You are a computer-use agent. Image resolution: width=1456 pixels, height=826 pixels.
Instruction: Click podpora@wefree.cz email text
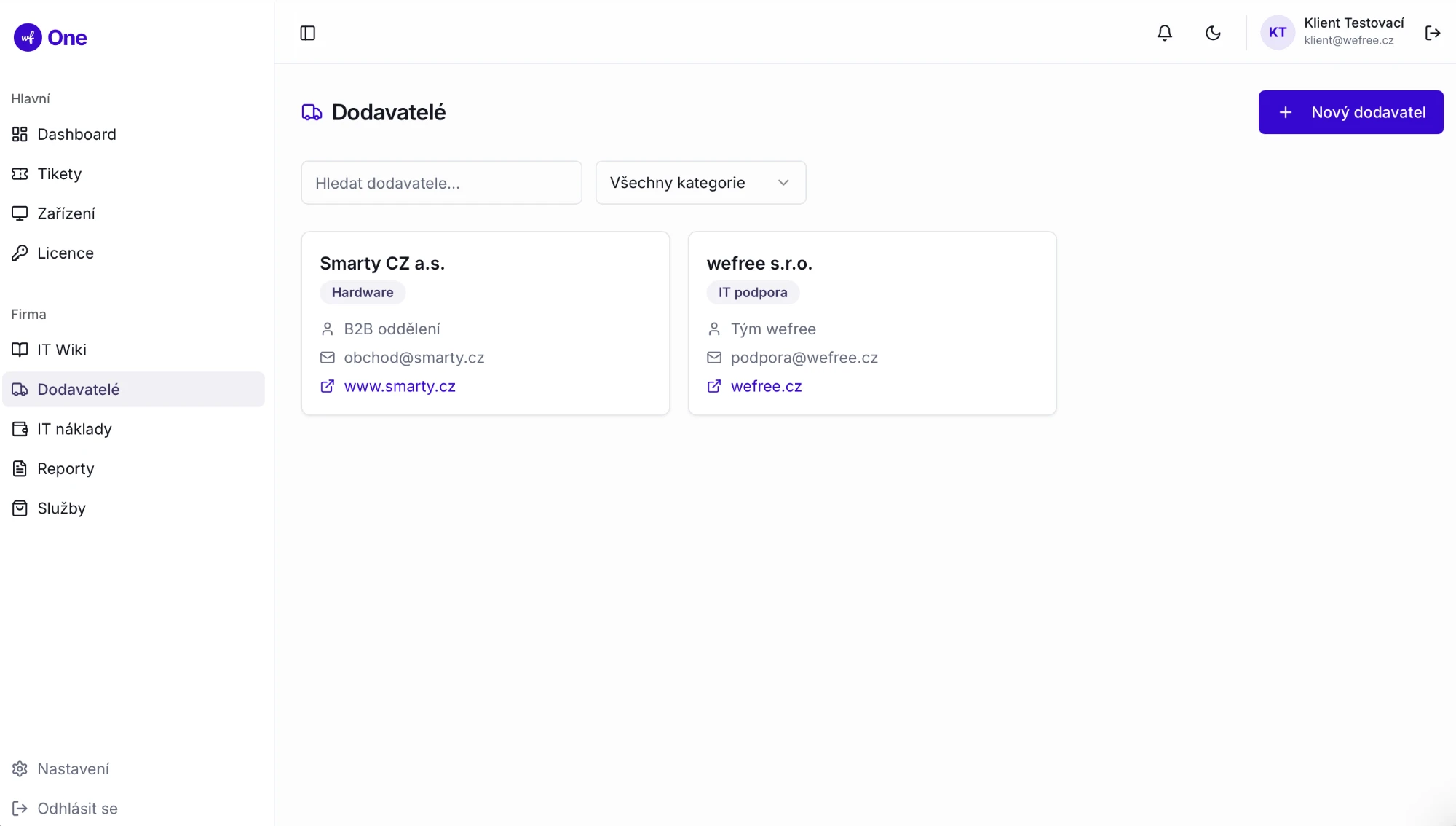pos(804,358)
